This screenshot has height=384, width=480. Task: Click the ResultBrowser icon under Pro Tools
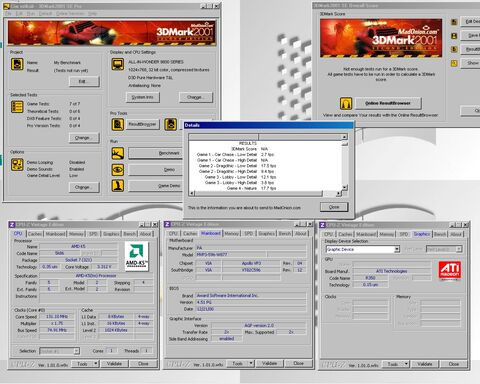[118, 124]
